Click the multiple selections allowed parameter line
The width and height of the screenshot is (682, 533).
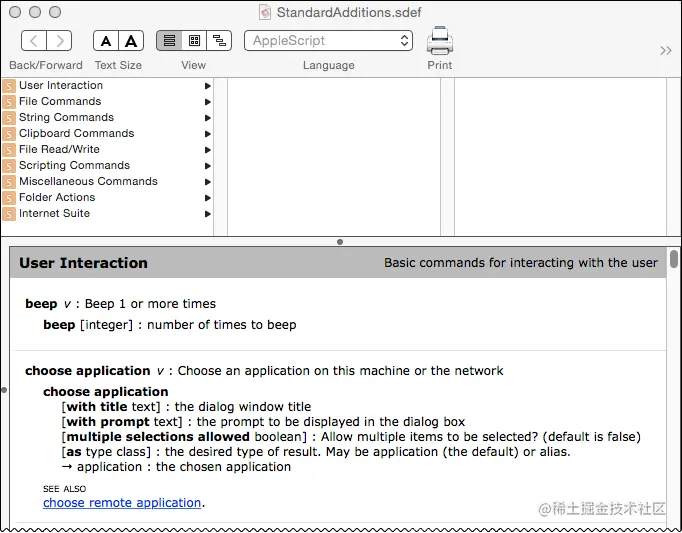[x=351, y=437]
